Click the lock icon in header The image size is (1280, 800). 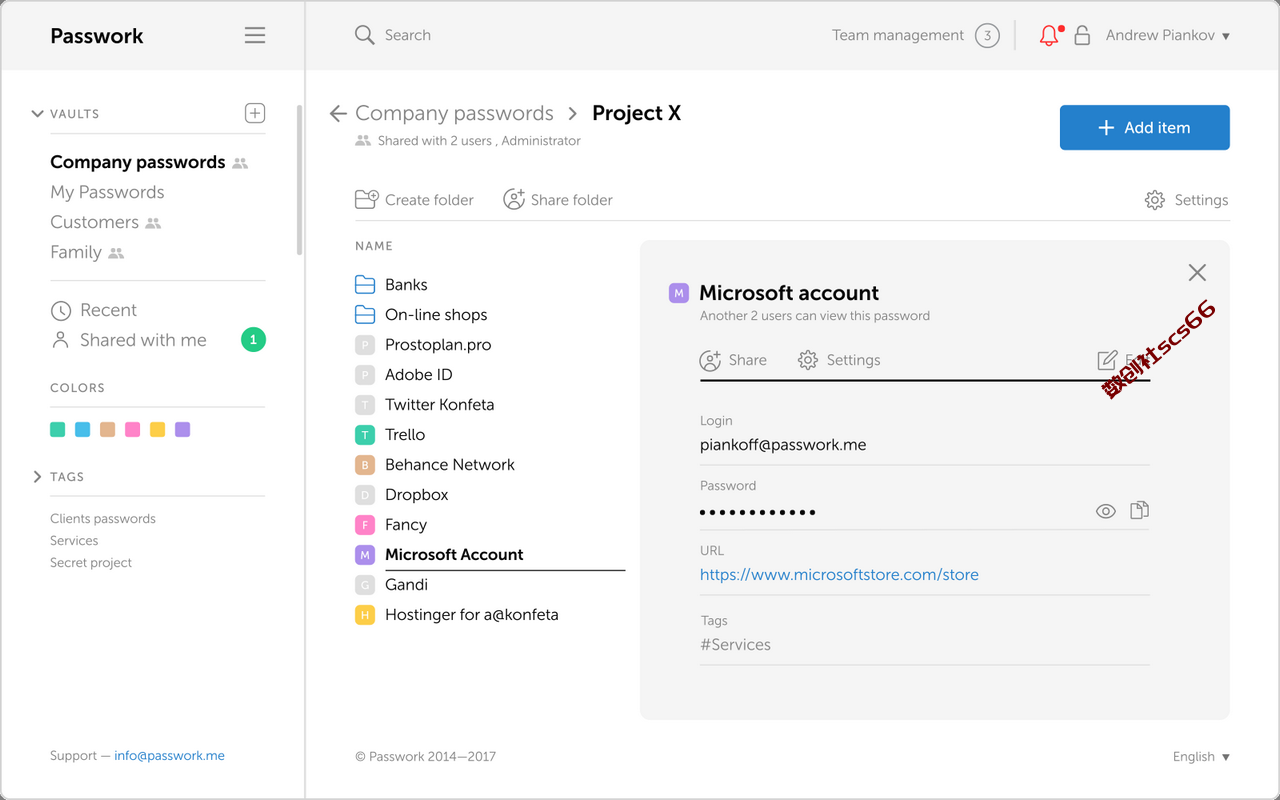pos(1082,36)
